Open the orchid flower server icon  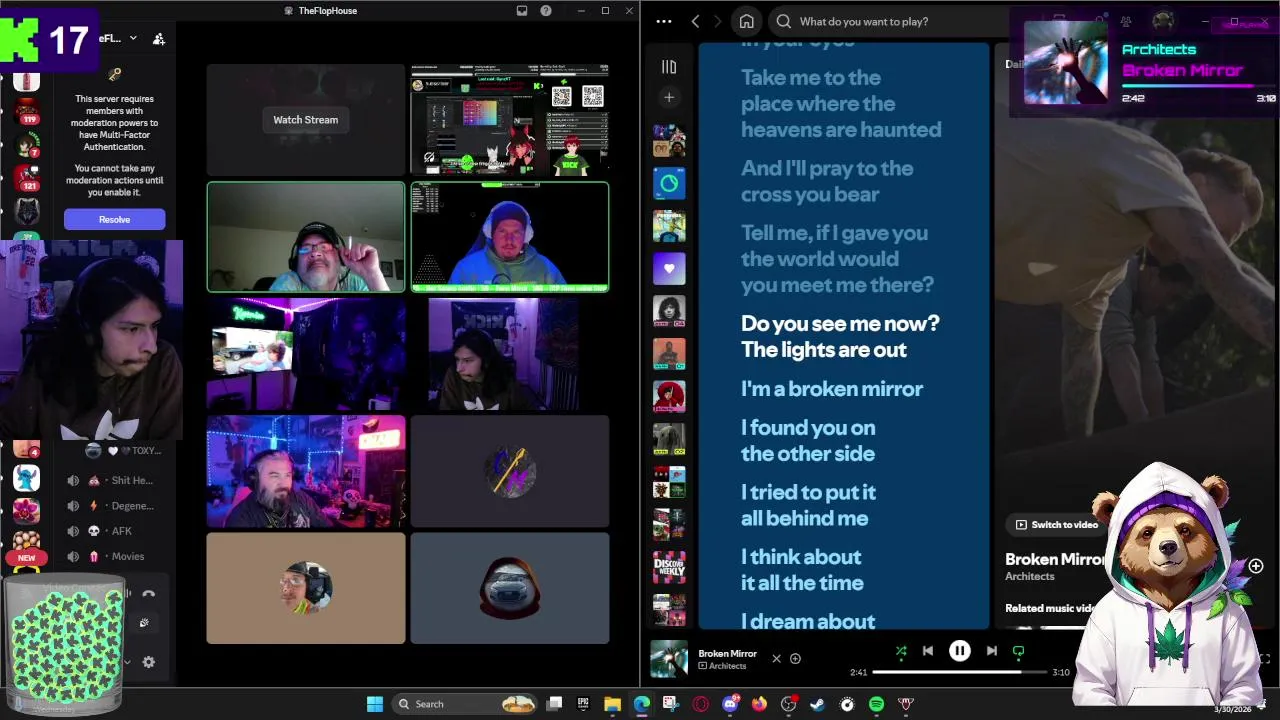pyautogui.click(x=27, y=511)
